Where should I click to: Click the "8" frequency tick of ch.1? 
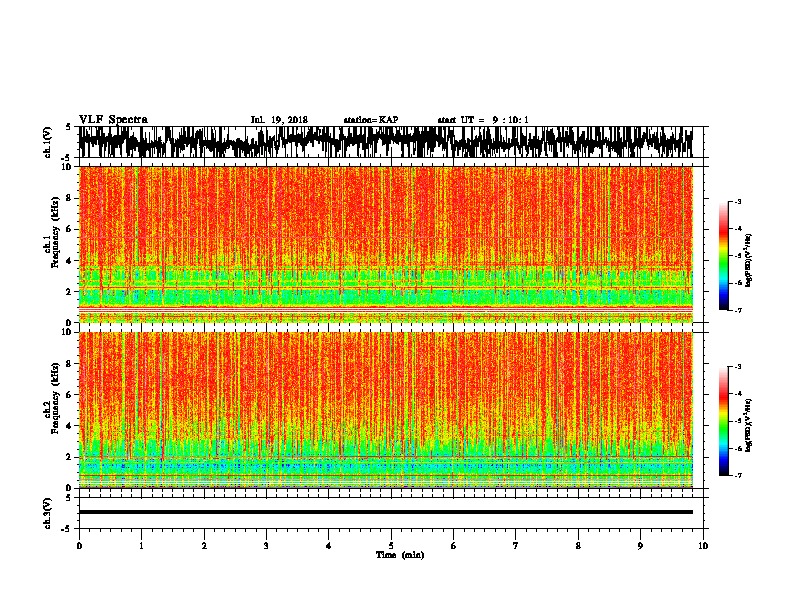(x=70, y=198)
